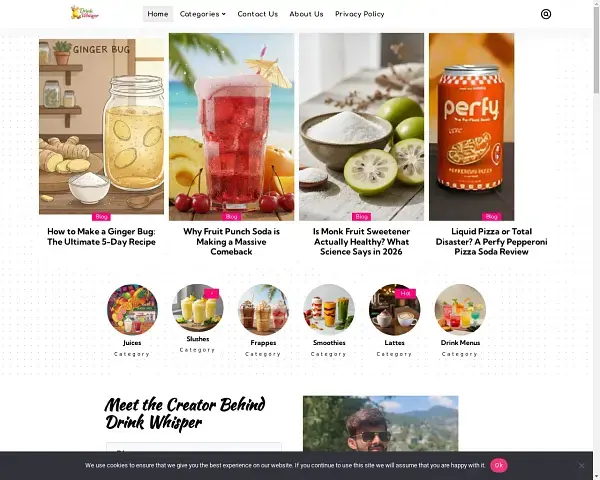Open Fruit Punch Soda comeback article title
600x480 pixels.
click(x=231, y=242)
